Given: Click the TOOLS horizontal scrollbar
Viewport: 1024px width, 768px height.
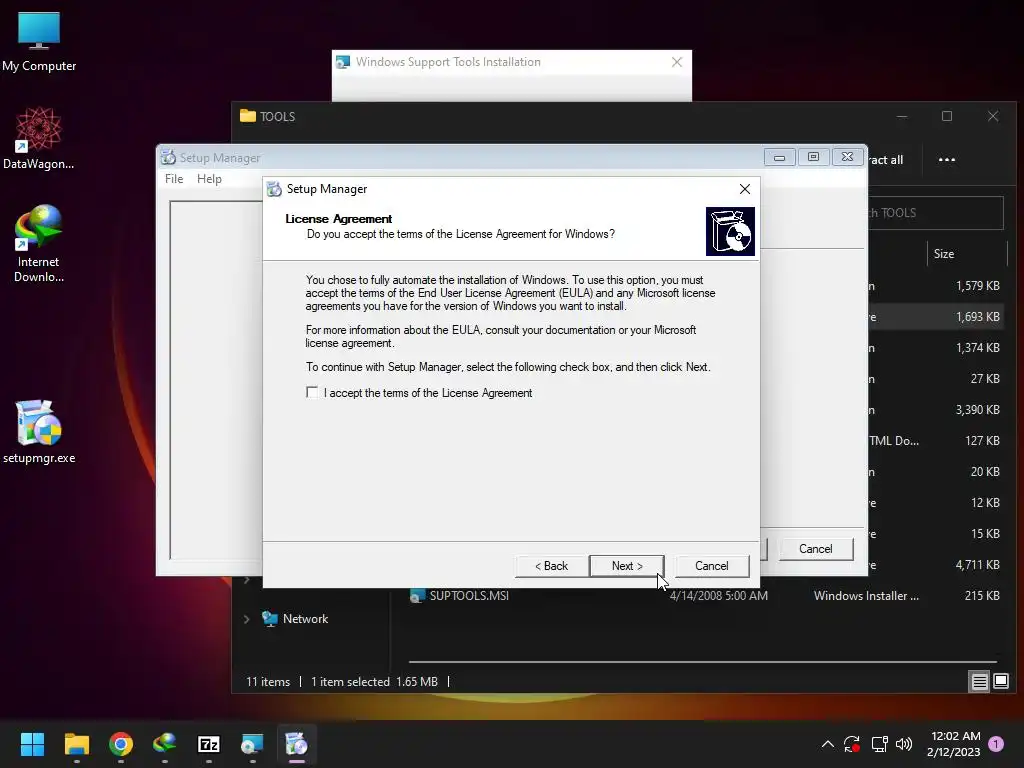Looking at the screenshot, I should (703, 662).
